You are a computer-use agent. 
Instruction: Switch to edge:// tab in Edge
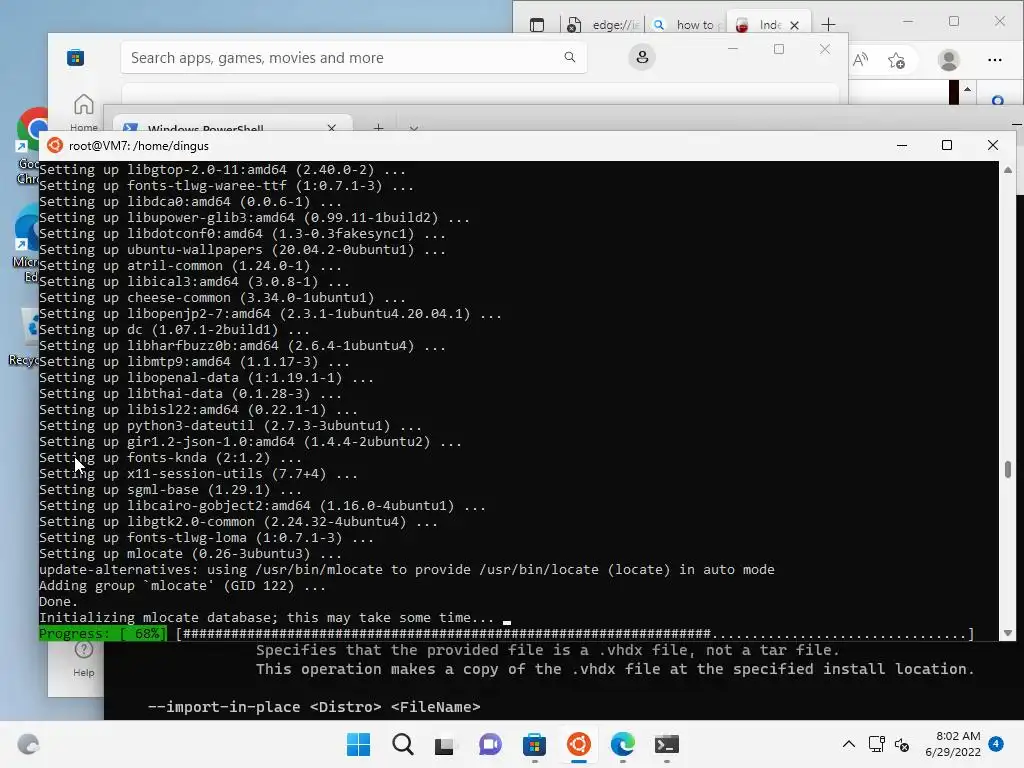click(603, 25)
